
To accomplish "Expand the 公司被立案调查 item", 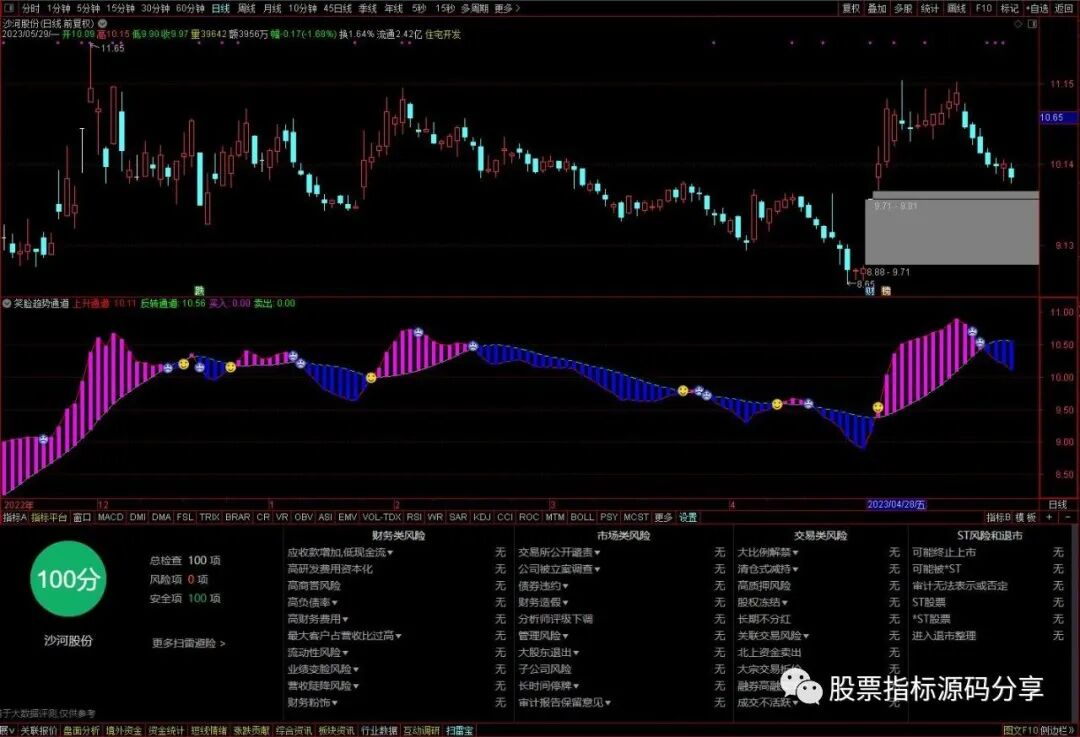I will click(x=559, y=569).
